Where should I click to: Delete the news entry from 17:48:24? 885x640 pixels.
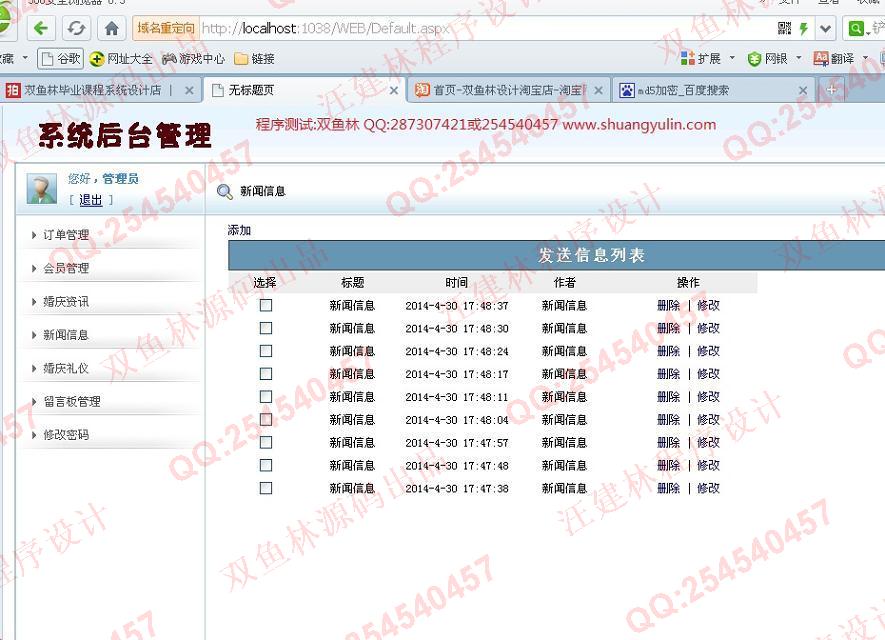pos(669,351)
